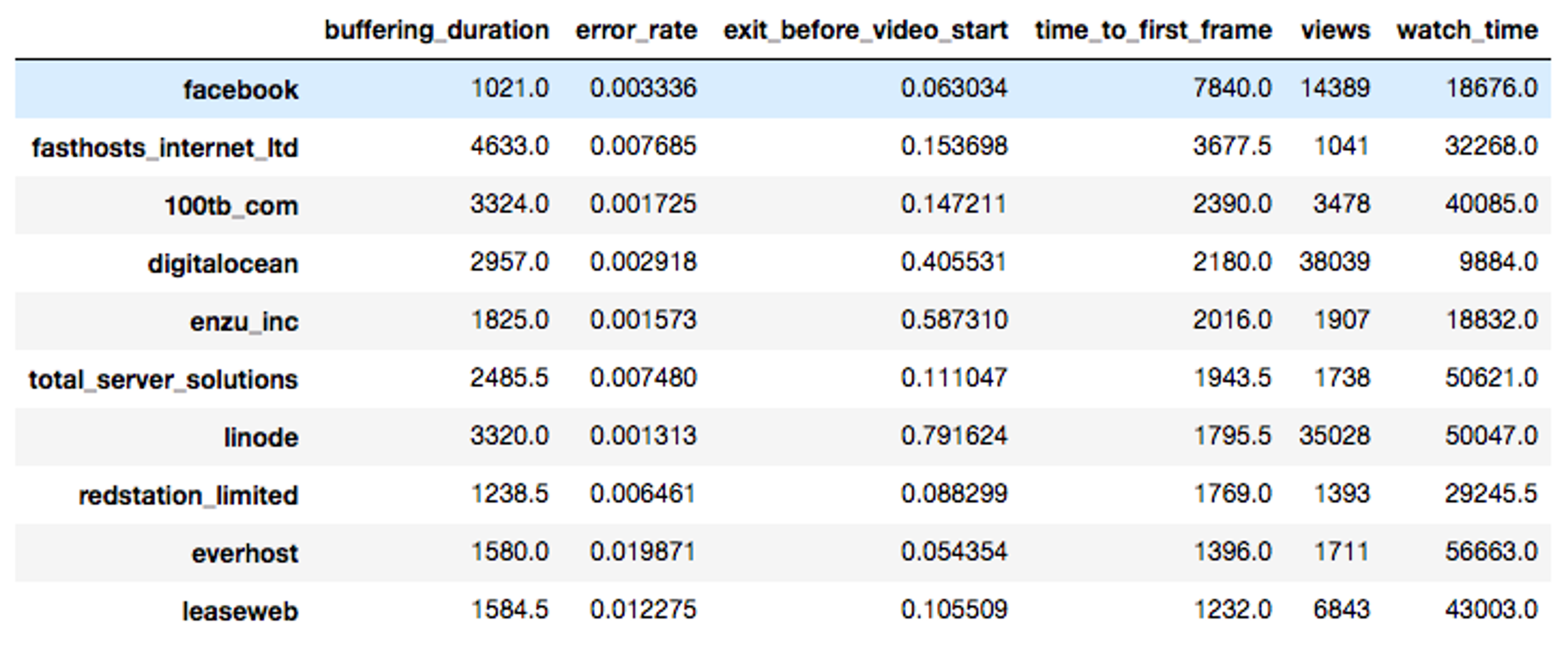Click the watch_time column header
Viewport: 1568px width, 648px height.
[x=1467, y=31]
